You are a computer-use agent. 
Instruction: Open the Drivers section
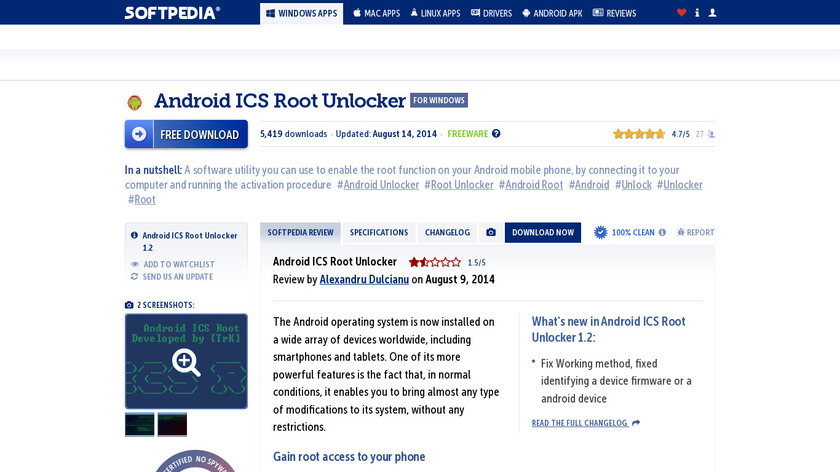[x=491, y=13]
